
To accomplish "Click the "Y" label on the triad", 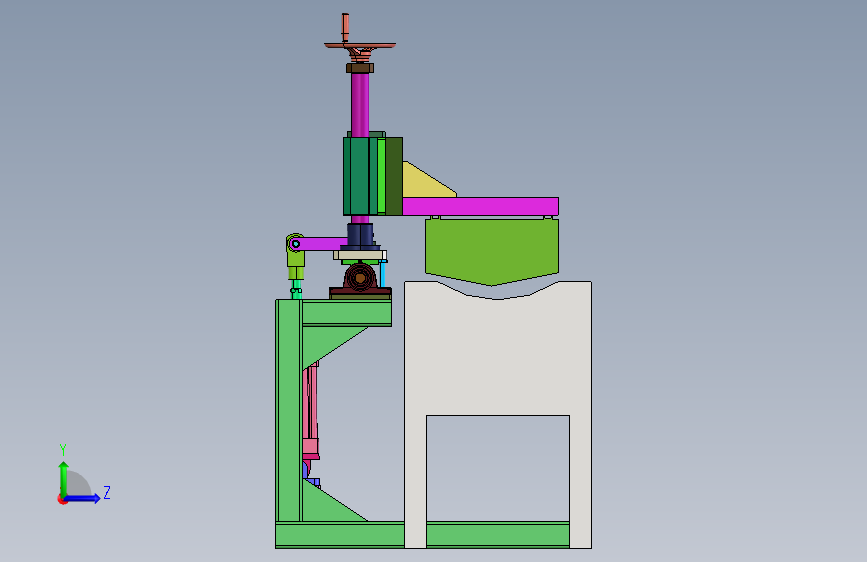I will click(x=63, y=450).
